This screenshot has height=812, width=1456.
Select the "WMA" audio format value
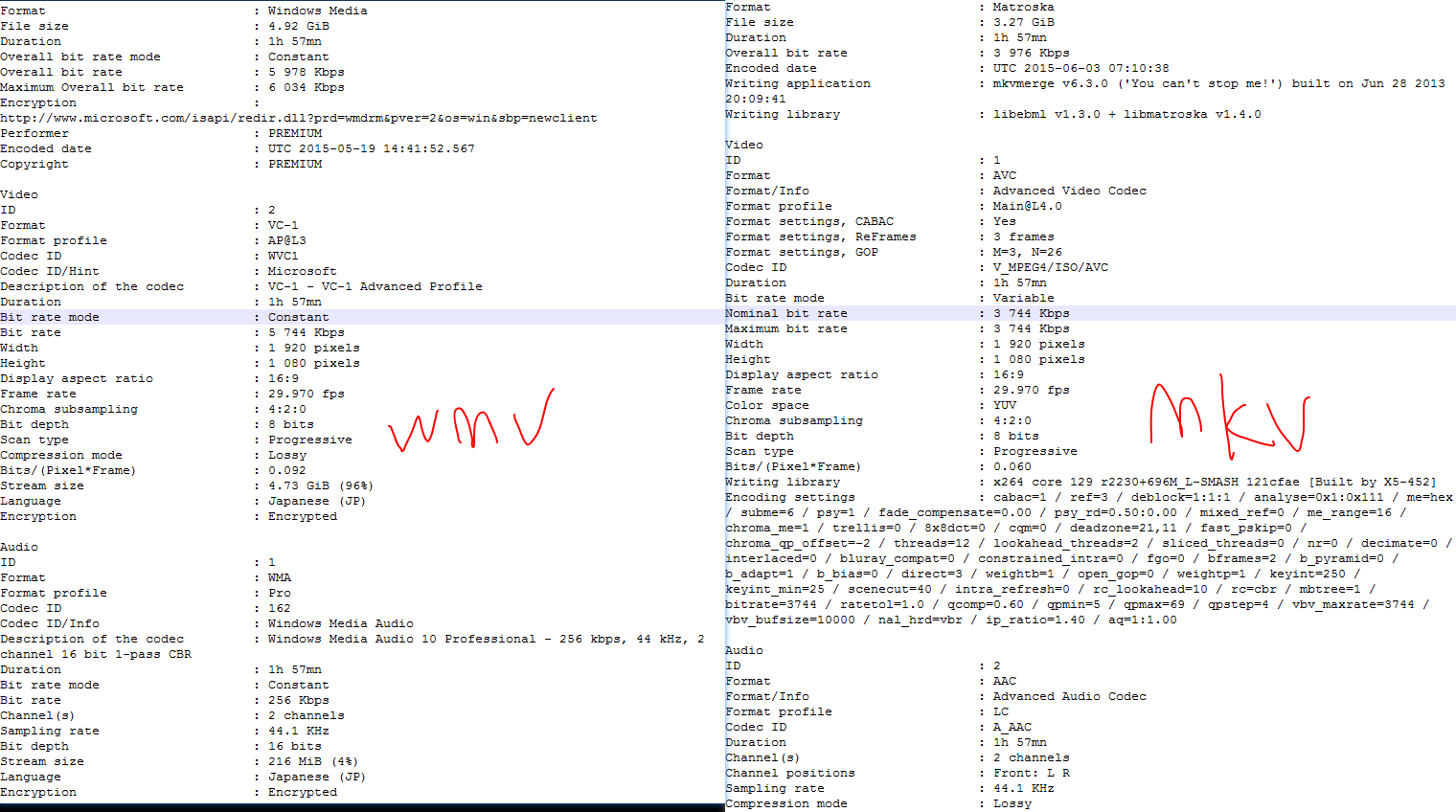pyautogui.click(x=279, y=577)
